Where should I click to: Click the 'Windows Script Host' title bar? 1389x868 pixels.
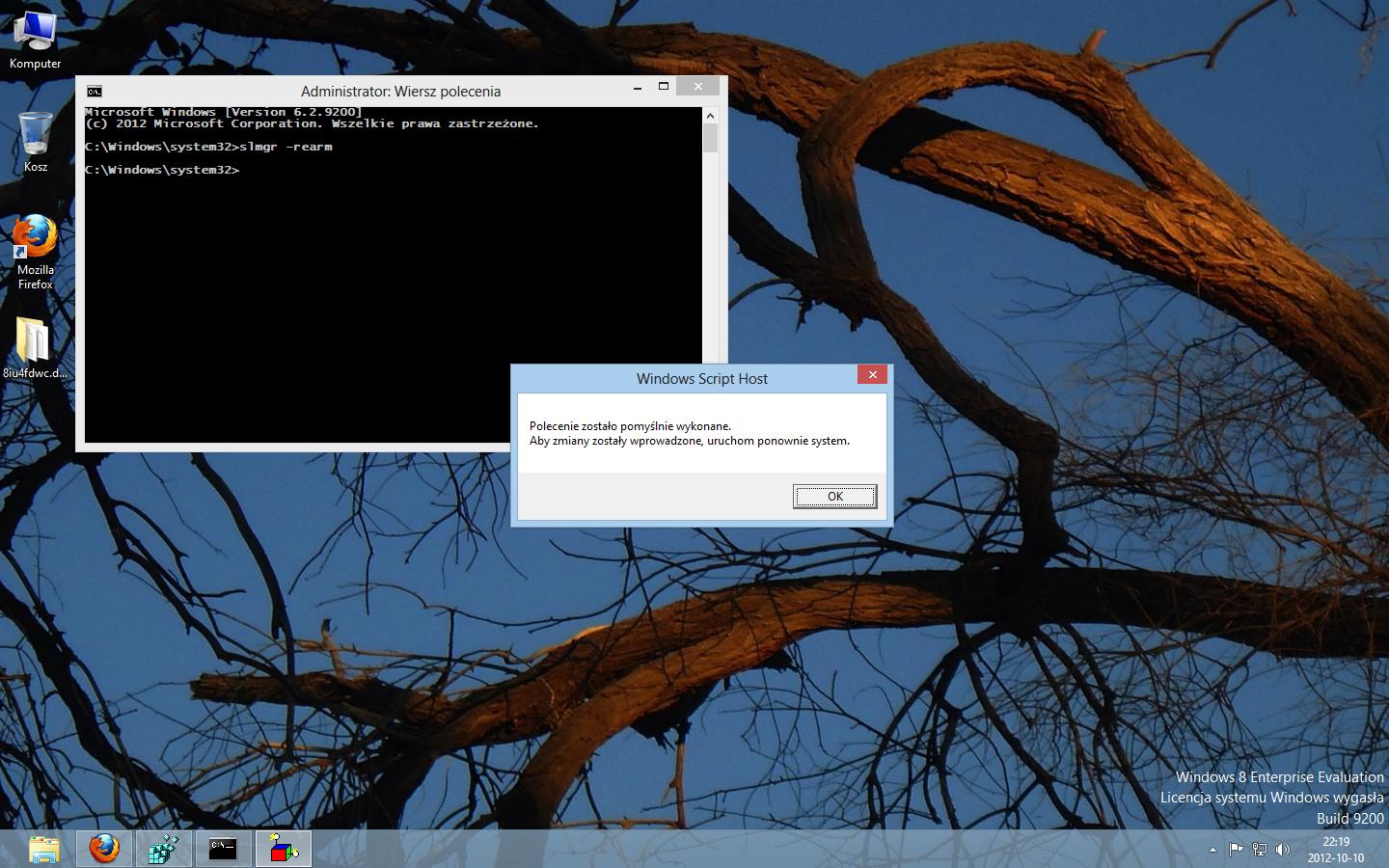pyautogui.click(x=702, y=379)
